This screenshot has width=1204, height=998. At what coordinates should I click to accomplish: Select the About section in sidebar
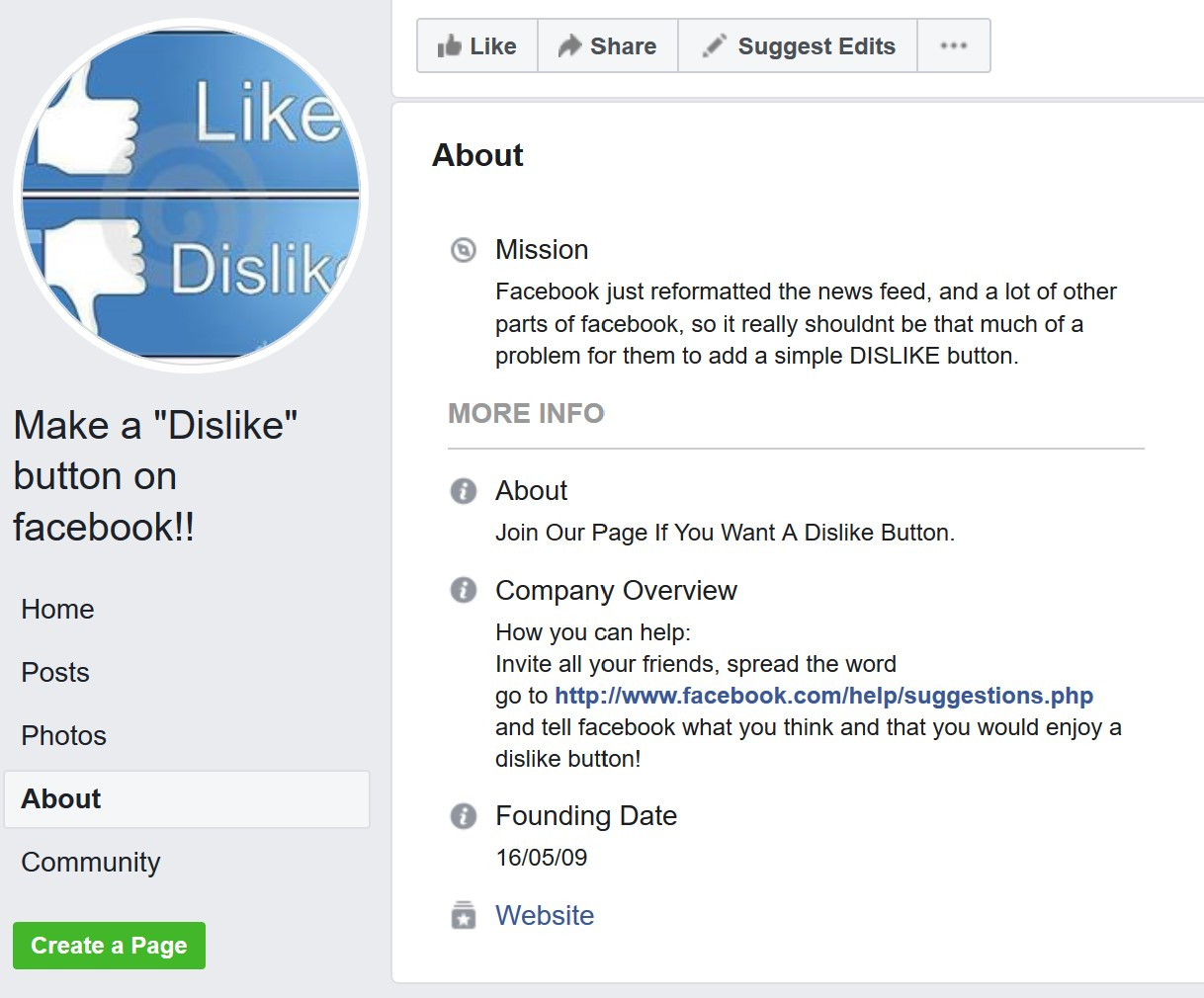click(187, 799)
